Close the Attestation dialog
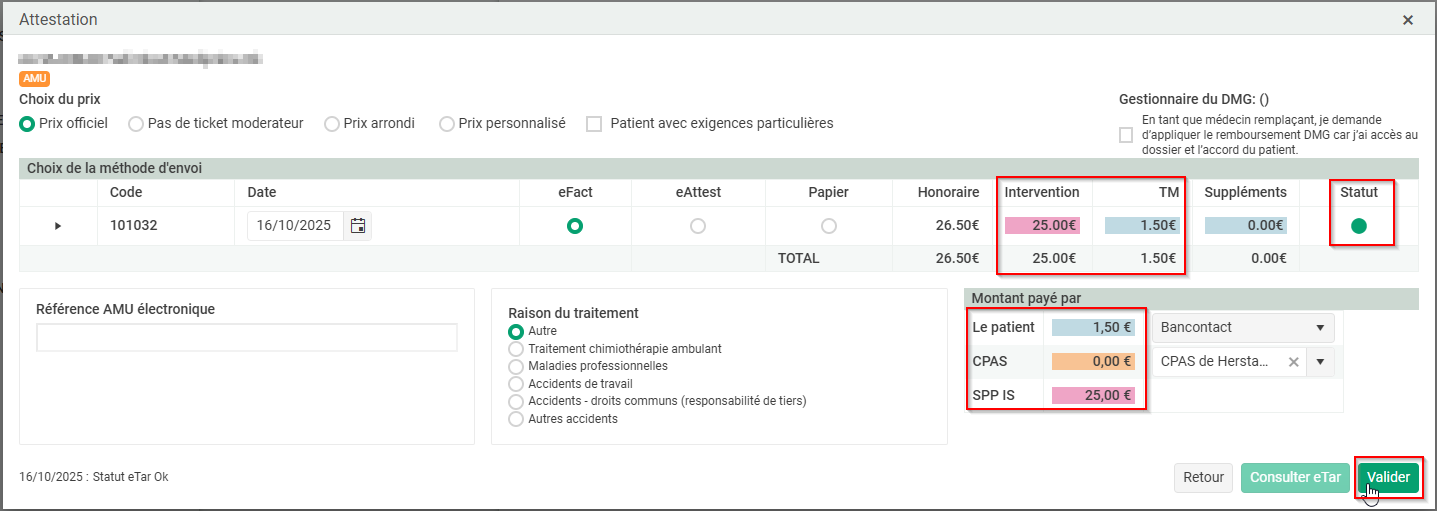 pos(1408,20)
